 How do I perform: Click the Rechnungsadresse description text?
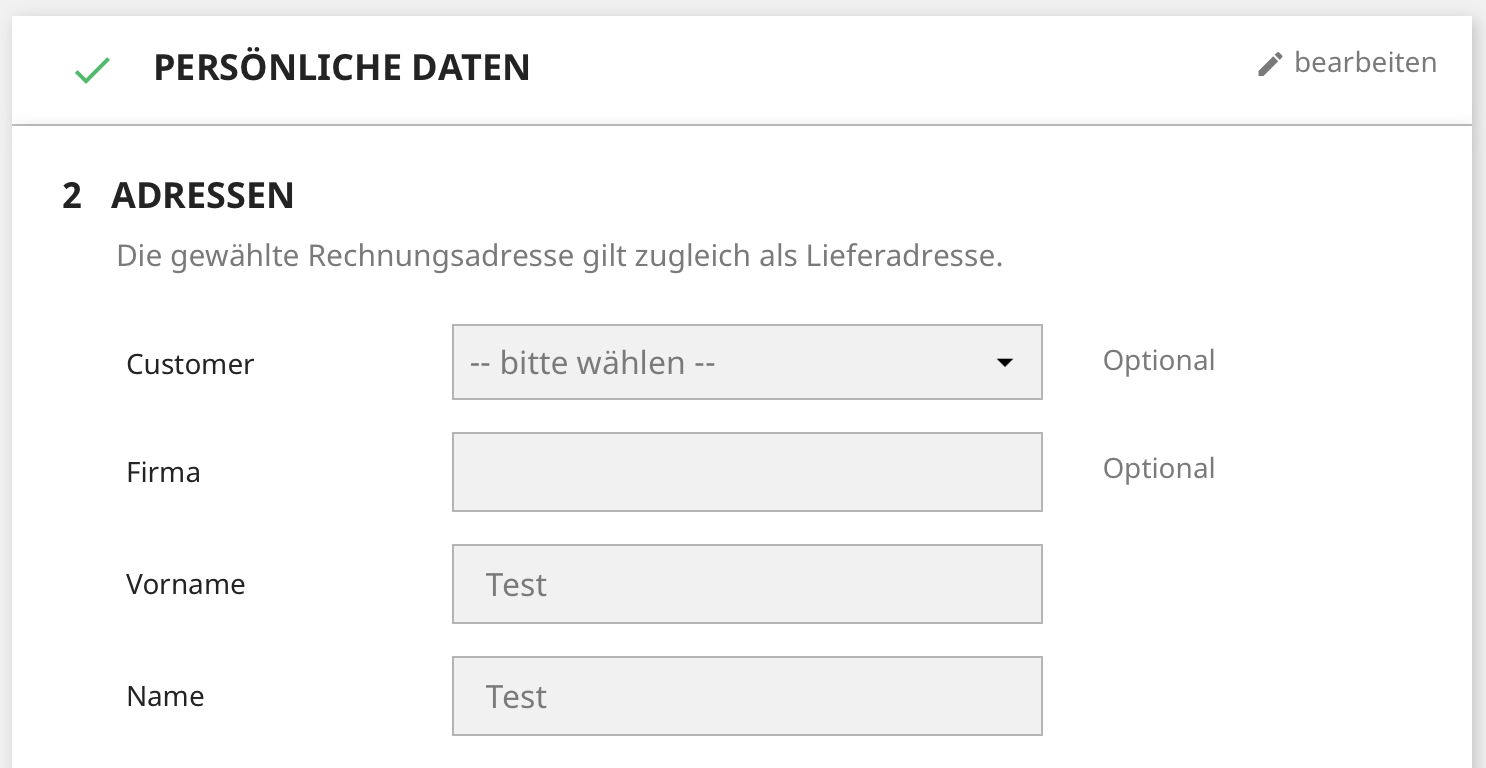(559, 256)
